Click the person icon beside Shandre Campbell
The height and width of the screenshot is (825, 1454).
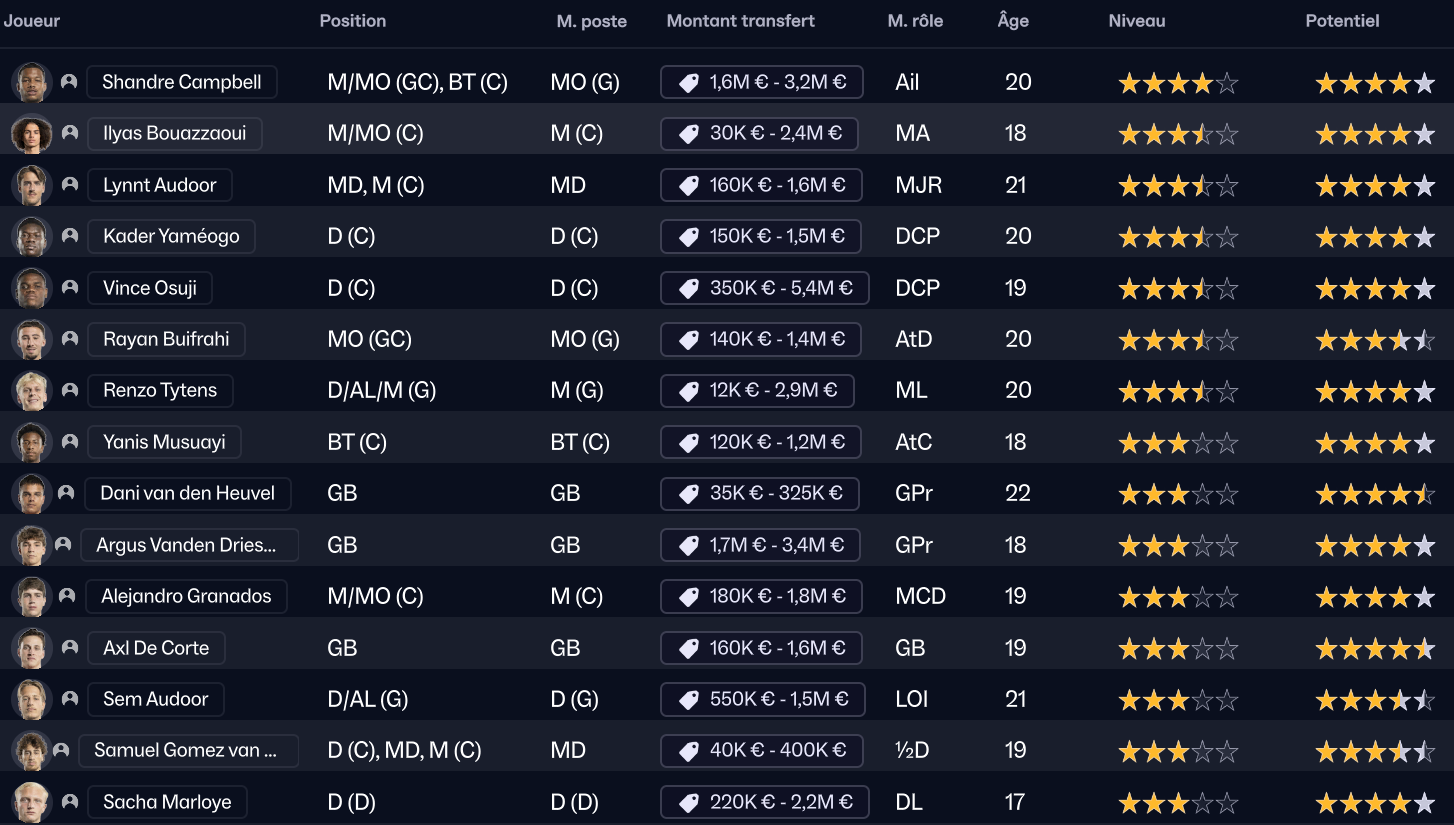[69, 82]
